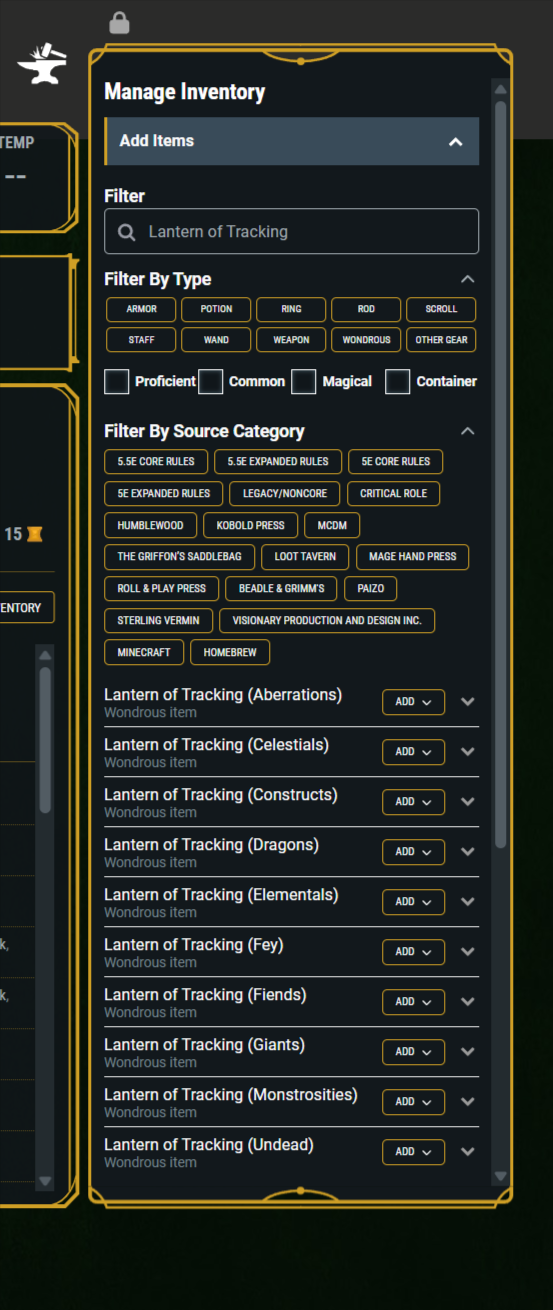
Task: Filter by HOMEBREW source
Action: (230, 653)
